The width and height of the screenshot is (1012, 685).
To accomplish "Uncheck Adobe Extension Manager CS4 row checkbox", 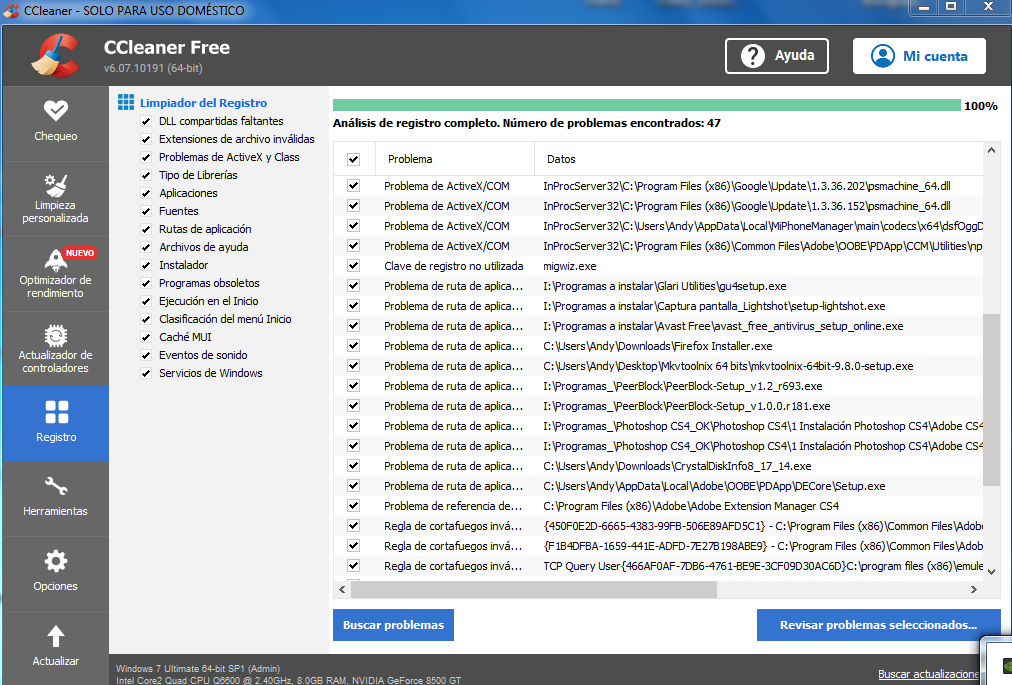I will coord(353,506).
